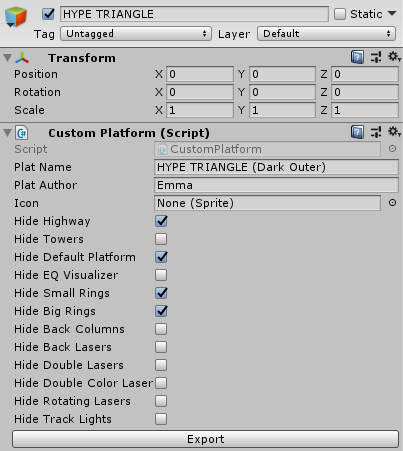Click the Transform component header title
The width and height of the screenshot is (403, 451).
pyautogui.click(x=82, y=58)
